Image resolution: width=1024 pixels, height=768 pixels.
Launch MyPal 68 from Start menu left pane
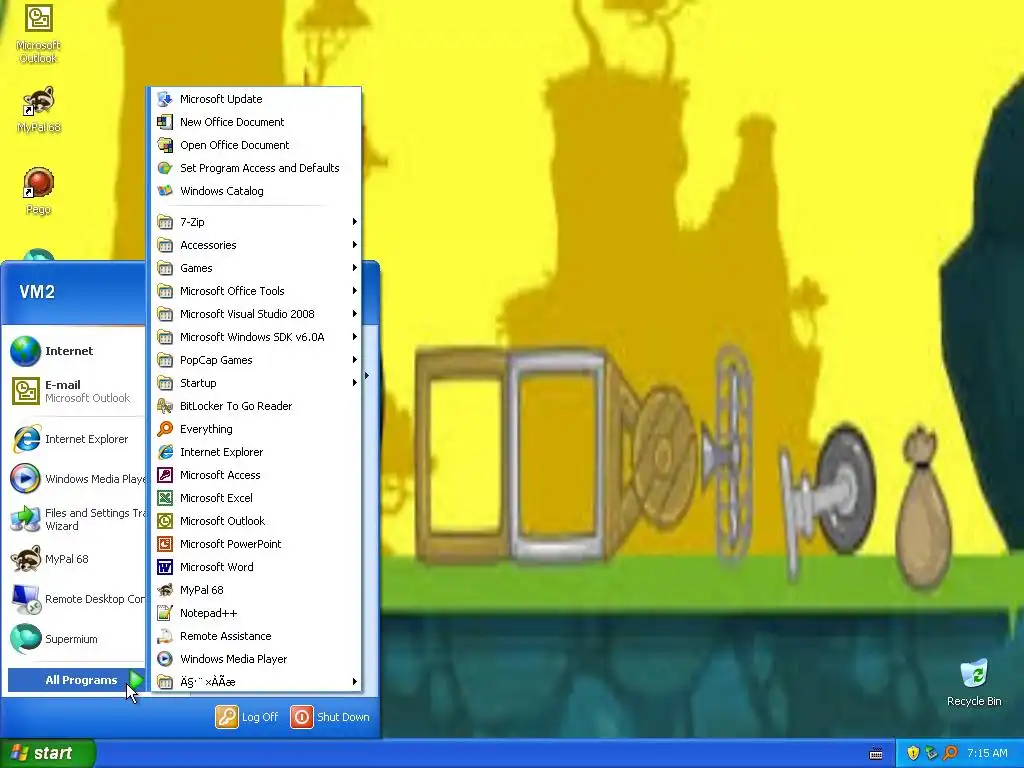point(75,559)
